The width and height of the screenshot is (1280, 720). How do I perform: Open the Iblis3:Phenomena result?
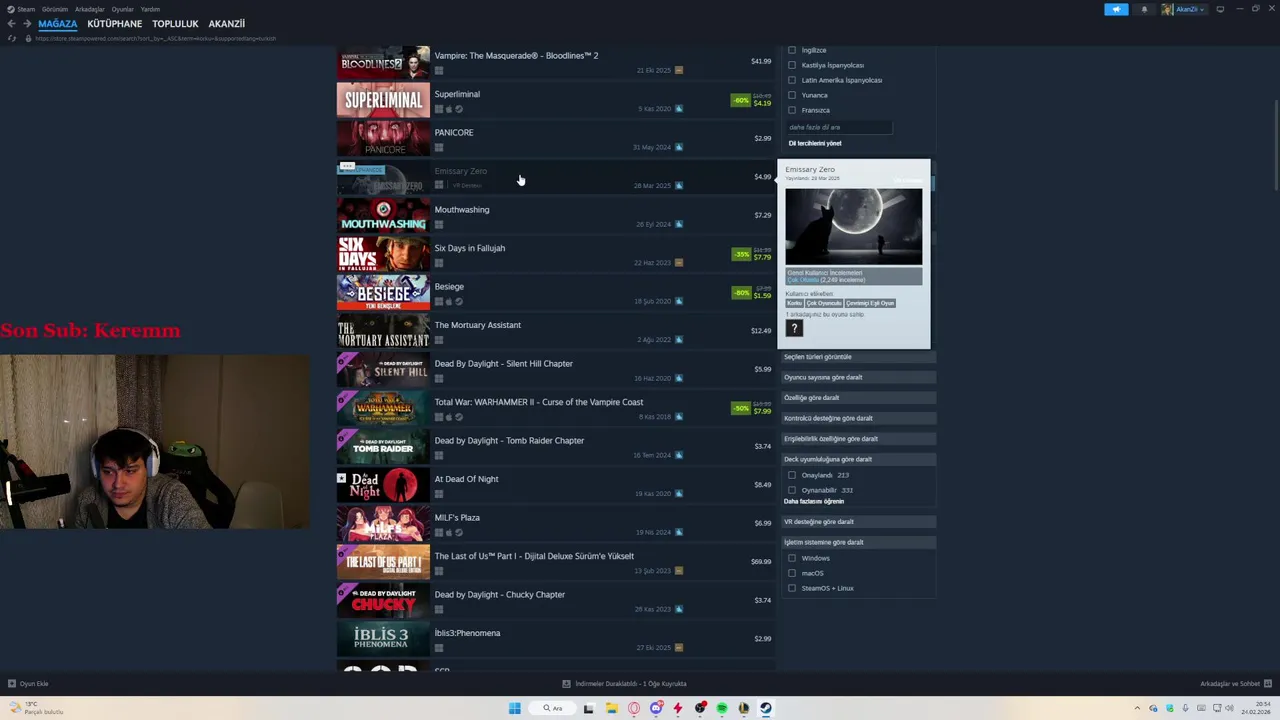pyautogui.click(x=555, y=640)
